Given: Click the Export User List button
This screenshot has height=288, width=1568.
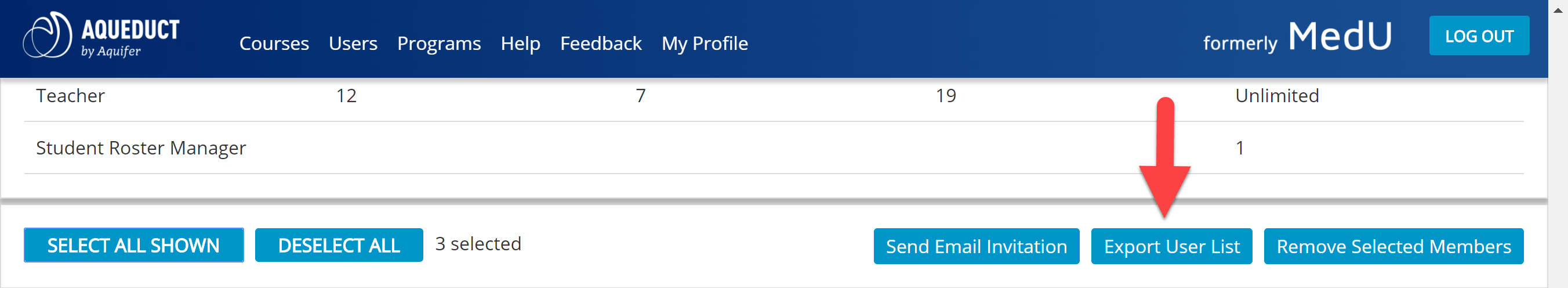Looking at the screenshot, I should tap(1172, 247).
